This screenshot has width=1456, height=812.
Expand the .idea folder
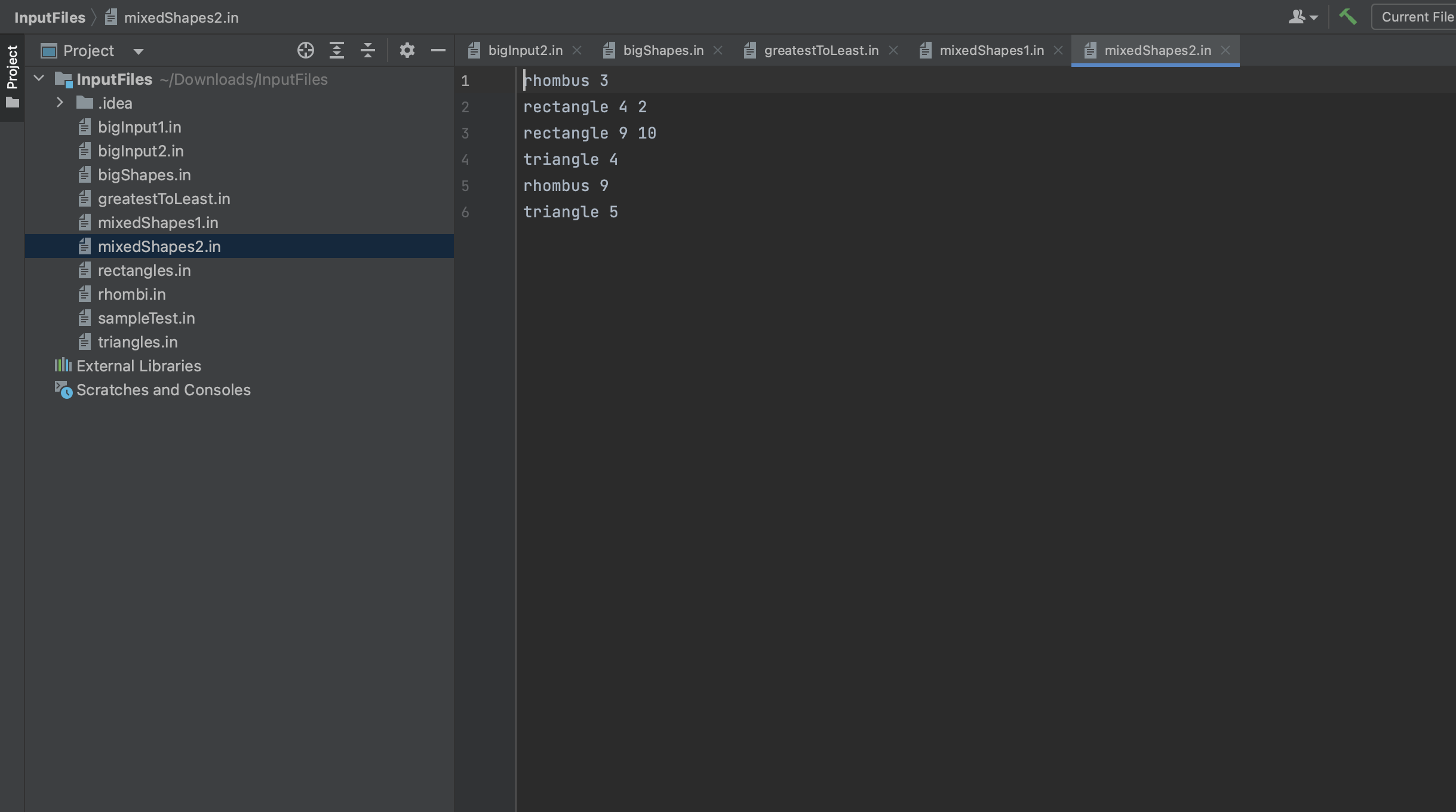tap(60, 102)
